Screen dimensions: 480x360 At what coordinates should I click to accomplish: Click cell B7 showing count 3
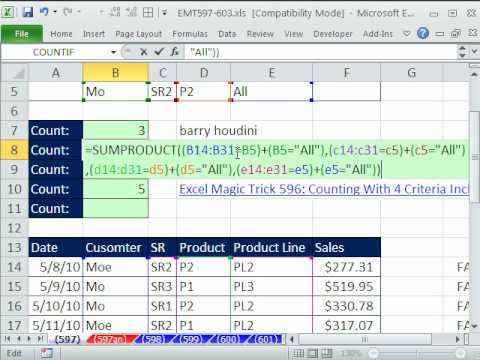click(x=115, y=130)
